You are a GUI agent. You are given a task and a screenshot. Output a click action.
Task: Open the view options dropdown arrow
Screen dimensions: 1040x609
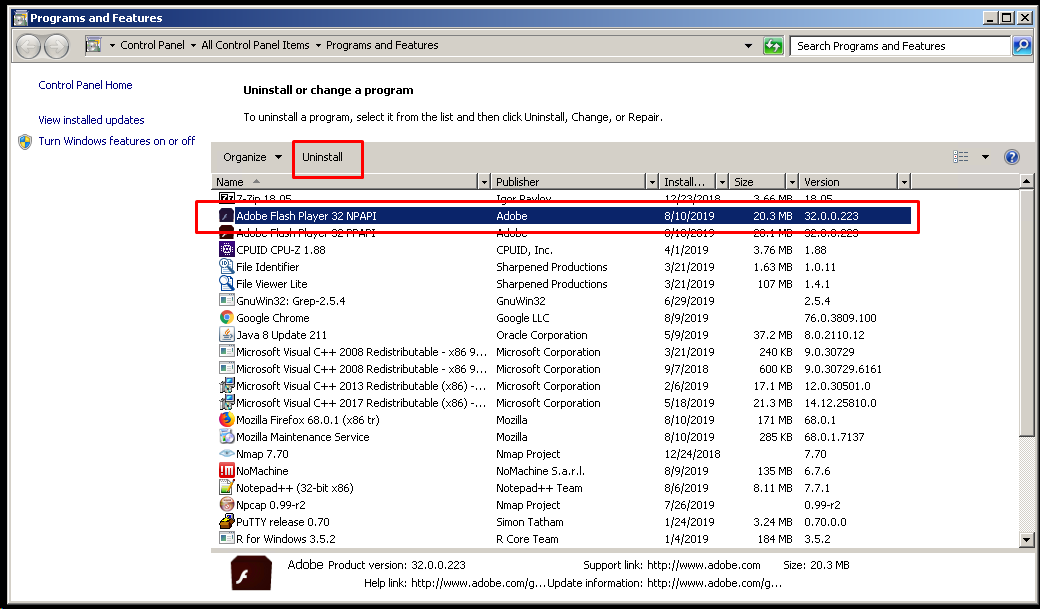point(985,157)
